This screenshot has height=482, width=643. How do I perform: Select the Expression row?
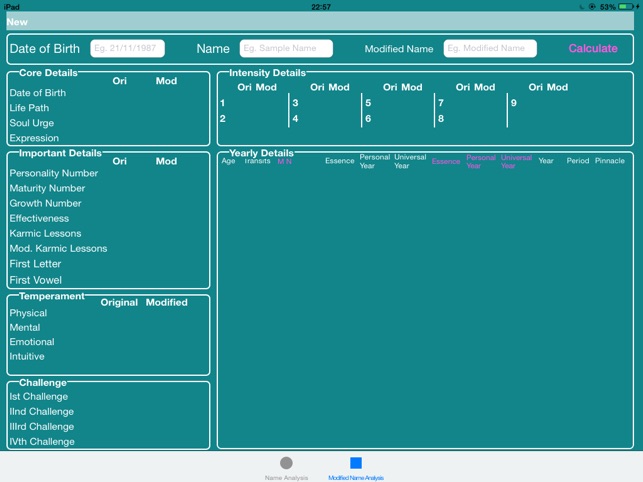34,138
